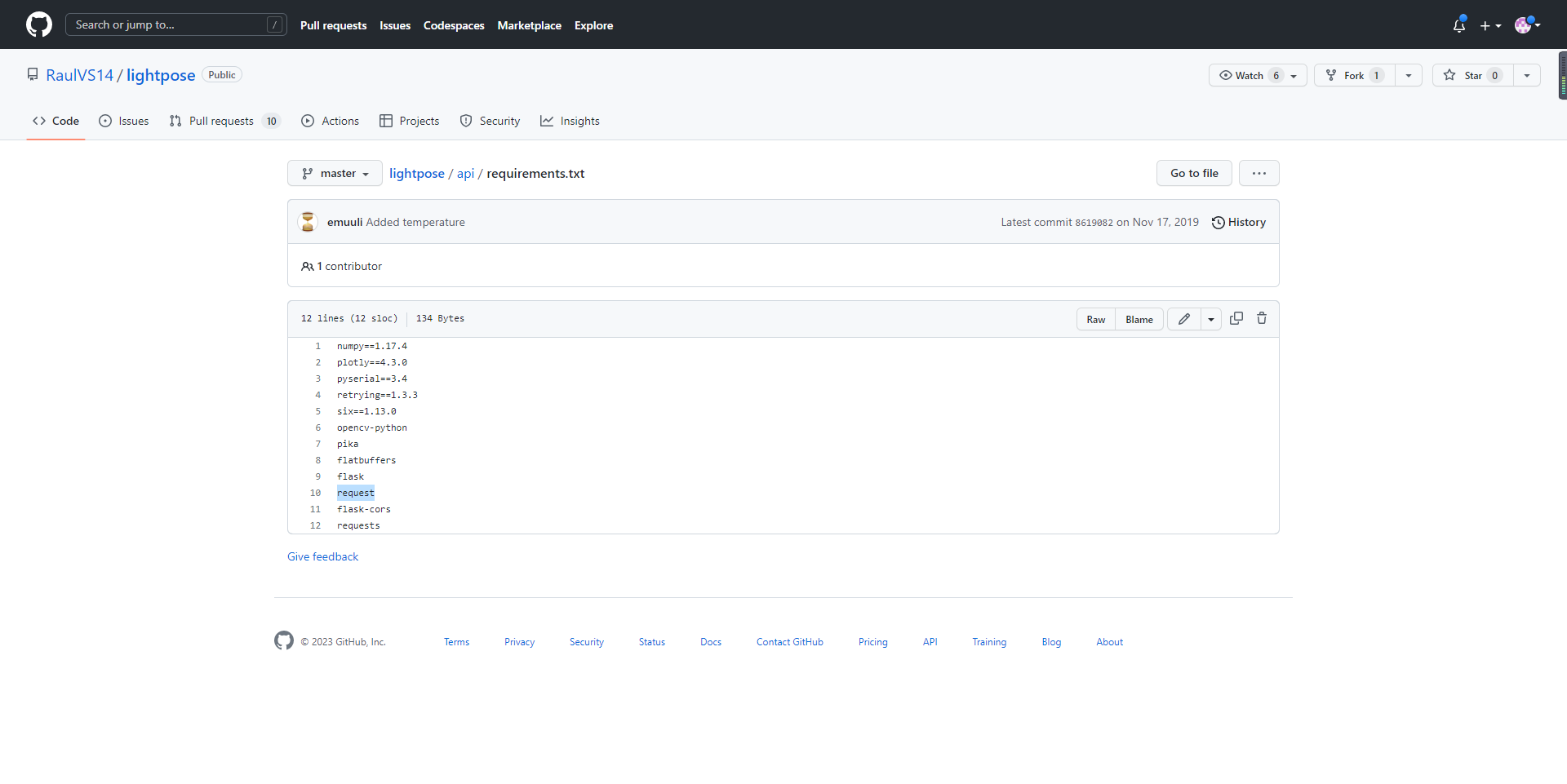The image size is (1567, 784).
Task: Click the footer GitHub logo
Action: click(x=284, y=640)
